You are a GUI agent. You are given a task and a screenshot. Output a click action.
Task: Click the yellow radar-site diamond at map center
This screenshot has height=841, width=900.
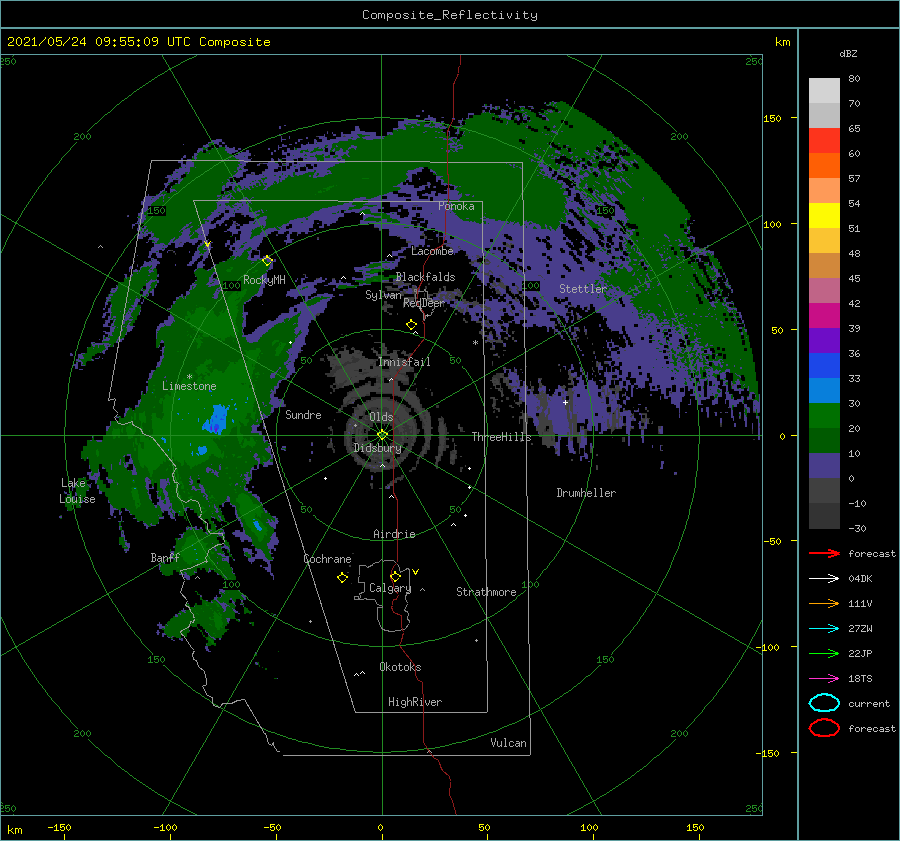pos(382,435)
